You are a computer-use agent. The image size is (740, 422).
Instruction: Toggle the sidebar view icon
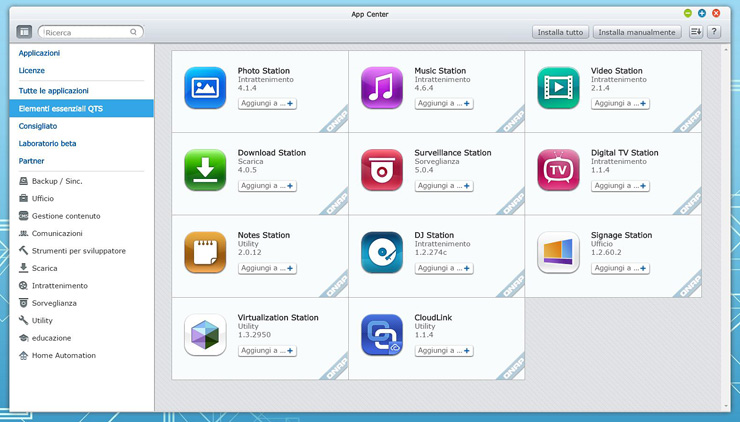pyautogui.click(x=24, y=32)
